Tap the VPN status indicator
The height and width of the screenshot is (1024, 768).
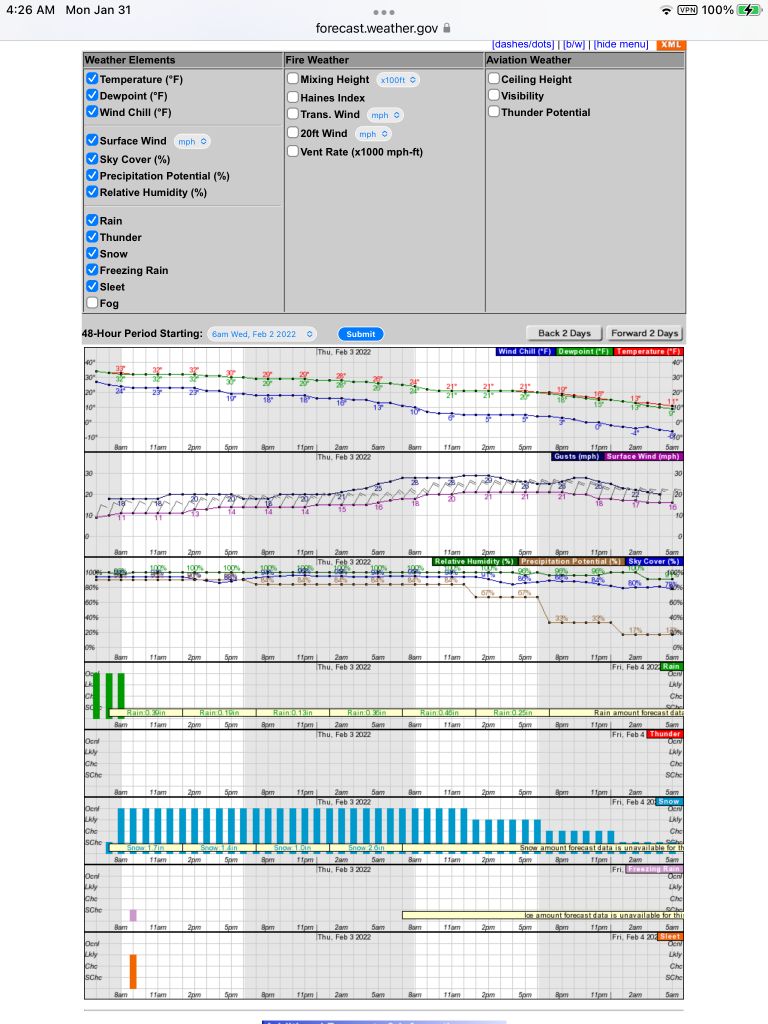point(687,10)
